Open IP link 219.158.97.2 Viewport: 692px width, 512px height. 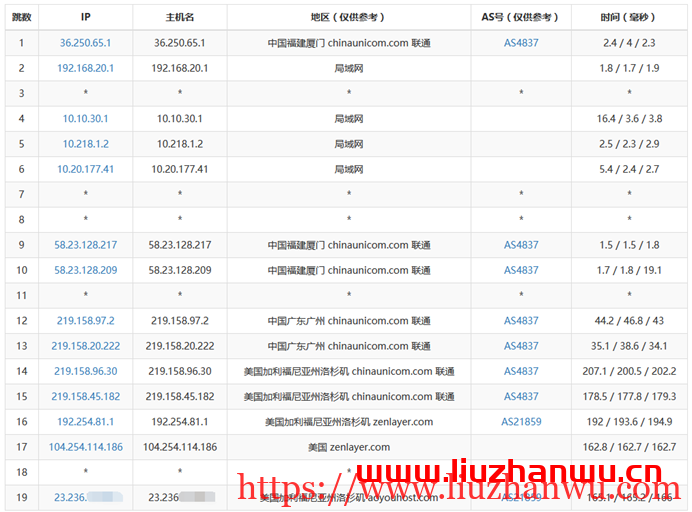click(x=86, y=320)
